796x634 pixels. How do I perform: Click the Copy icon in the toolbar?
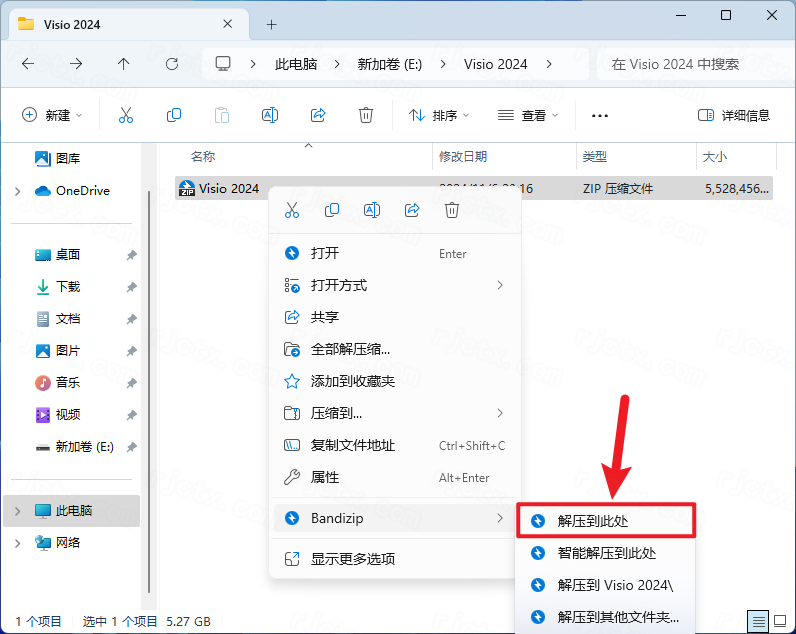pos(174,115)
